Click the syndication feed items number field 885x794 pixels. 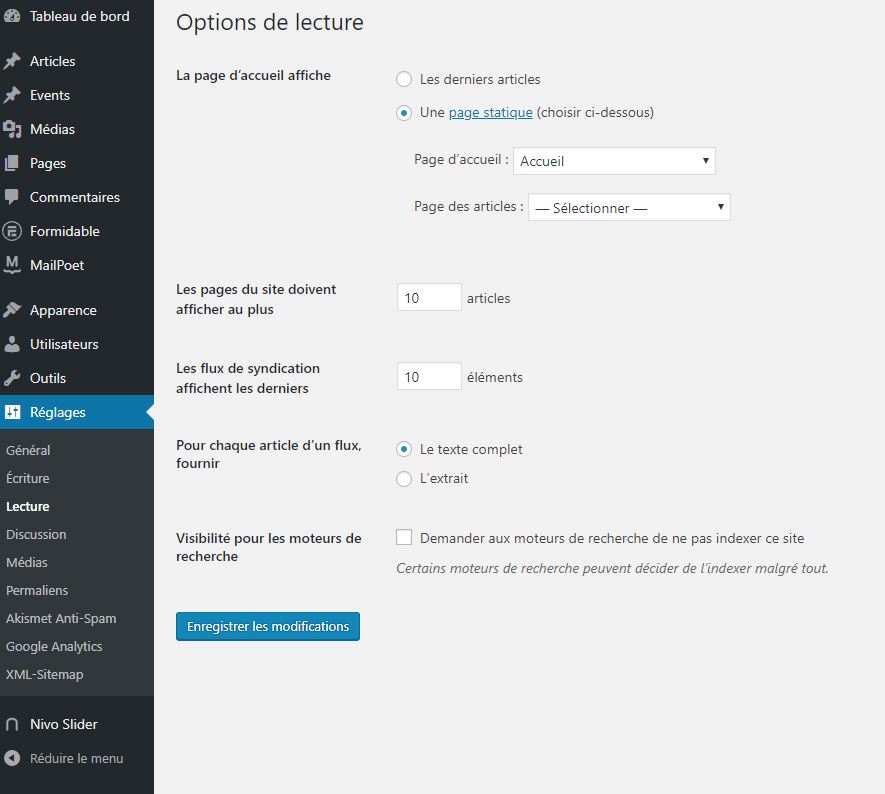click(429, 377)
